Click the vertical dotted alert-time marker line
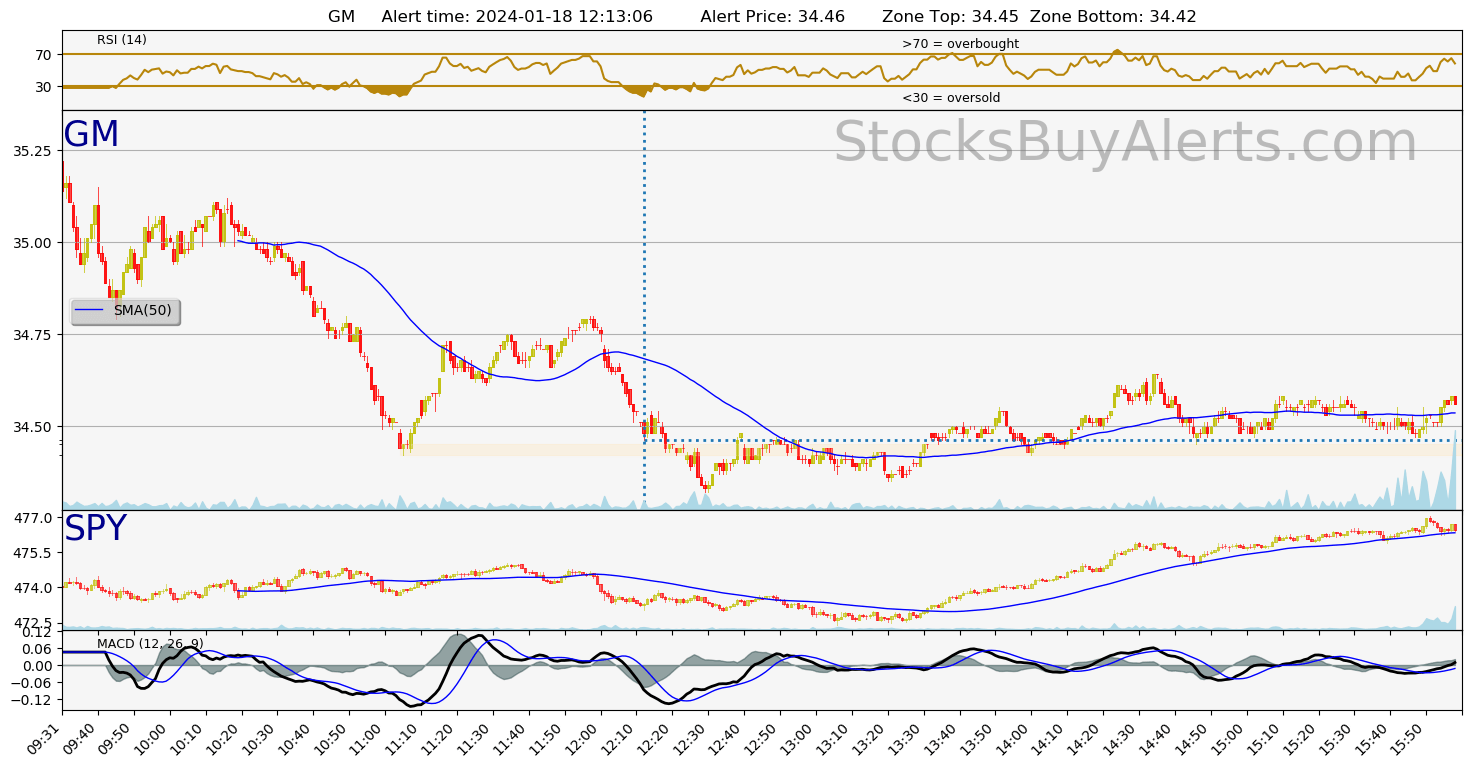This screenshot has height=768, width=1476. click(644, 309)
